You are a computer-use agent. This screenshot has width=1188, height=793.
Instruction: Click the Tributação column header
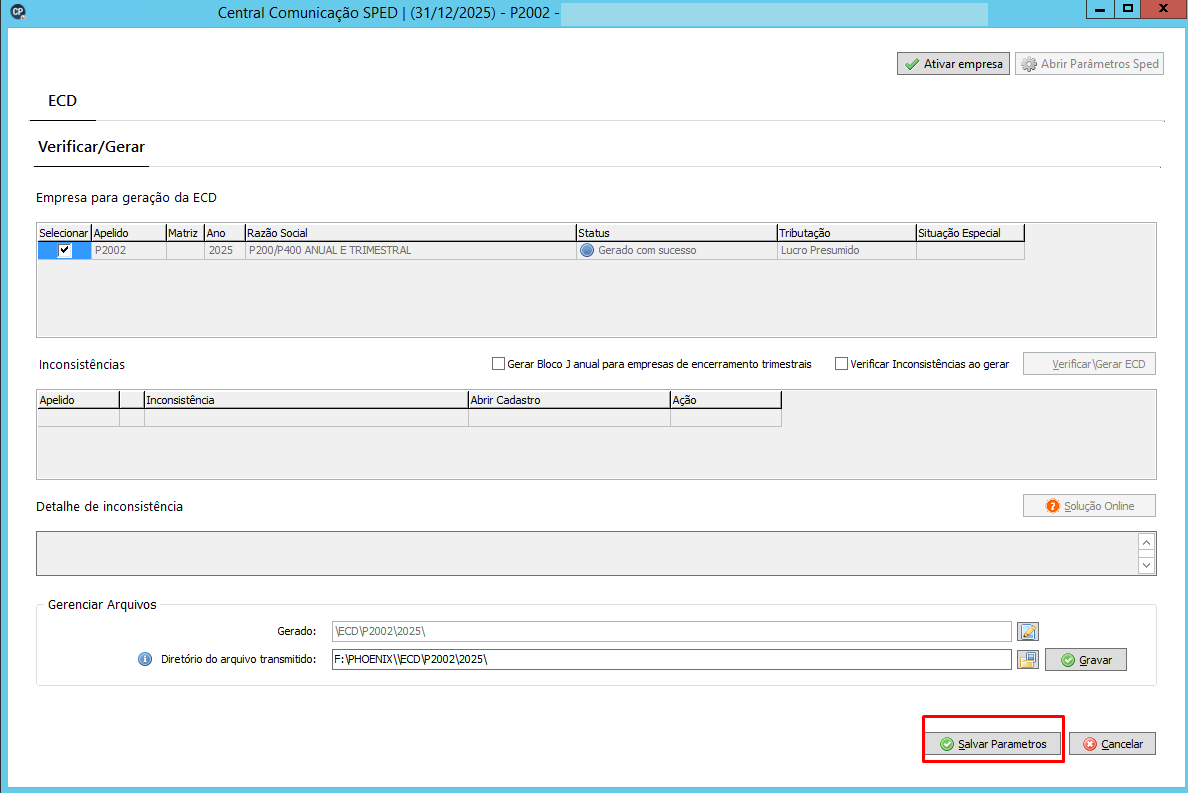coord(846,233)
